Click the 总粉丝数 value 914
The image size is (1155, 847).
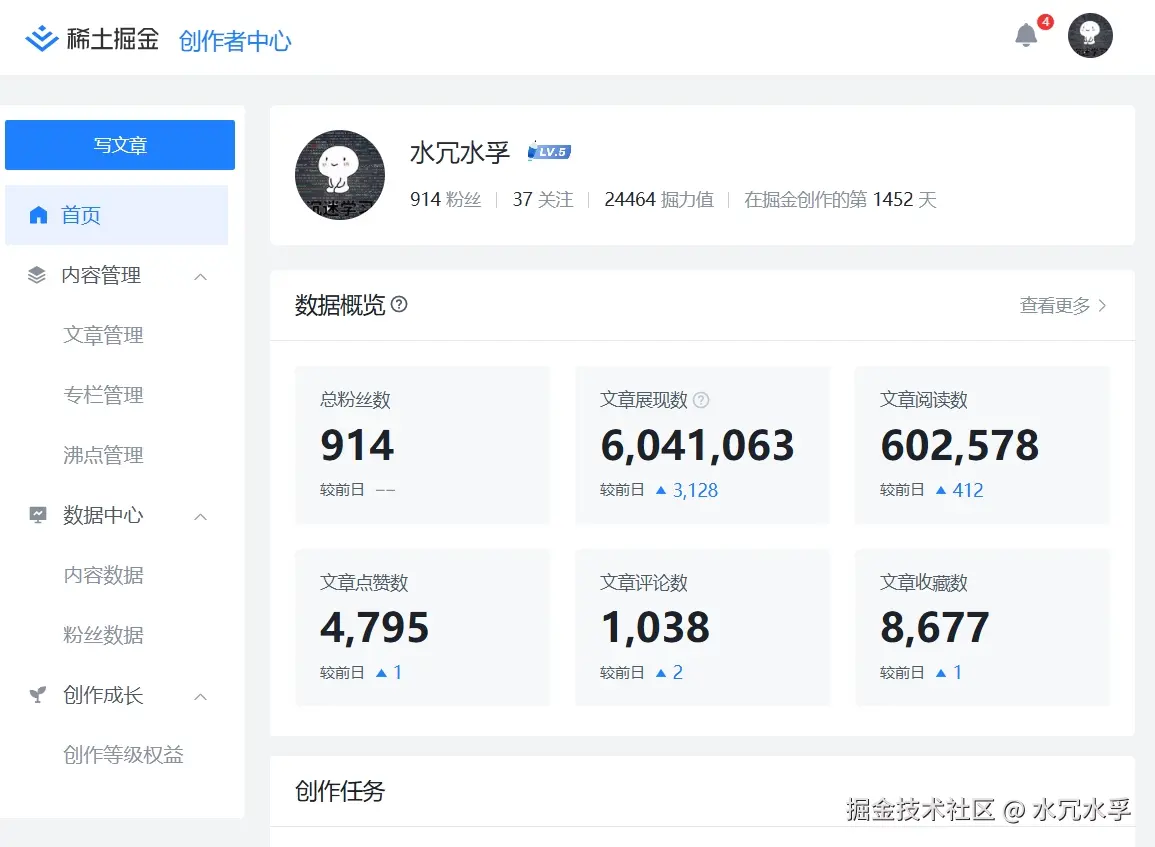(x=357, y=446)
